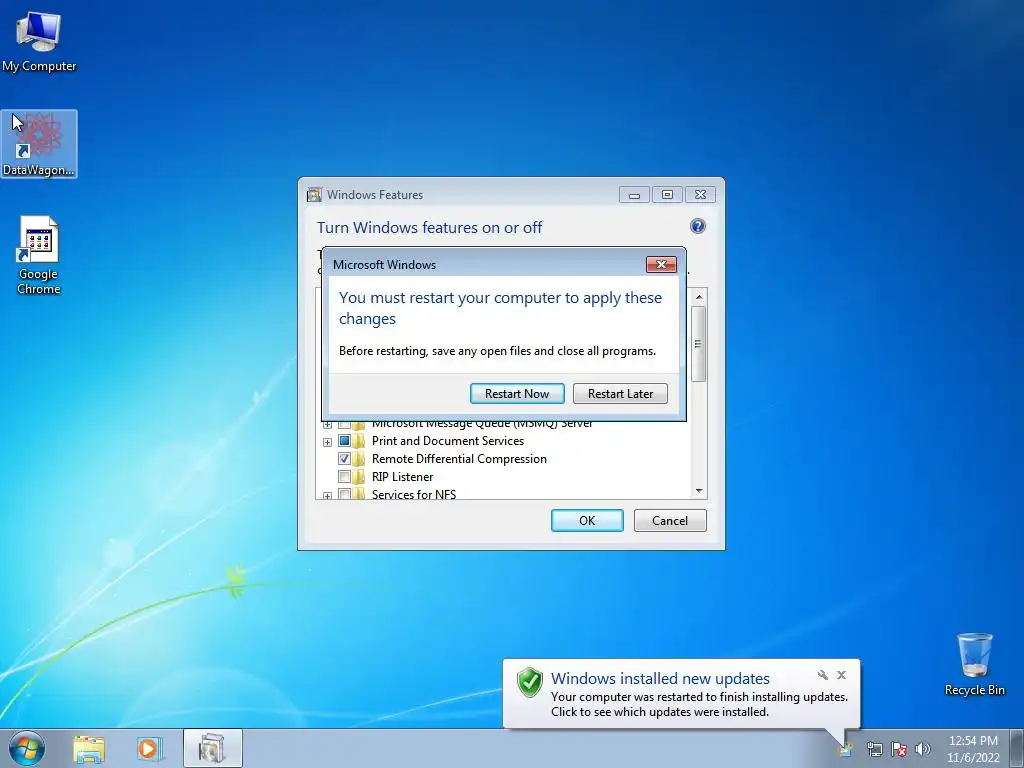Click the Show desktop strip
This screenshot has width=1024, height=768.
click(x=1017, y=748)
